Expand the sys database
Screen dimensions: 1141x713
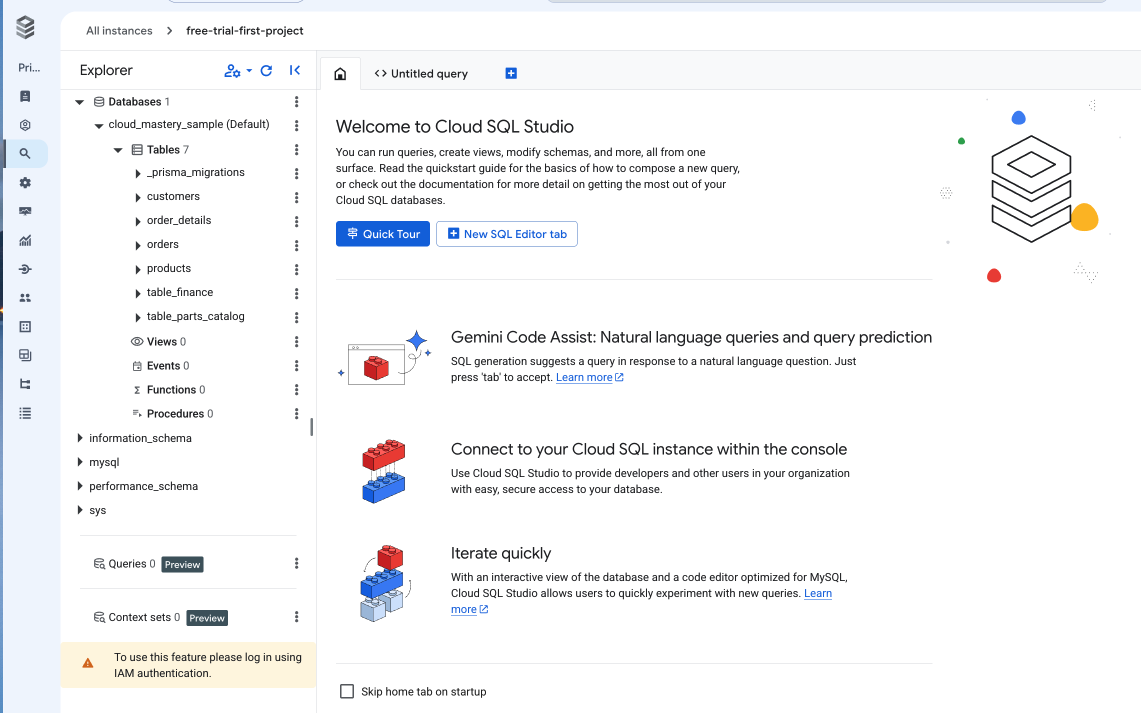point(79,510)
